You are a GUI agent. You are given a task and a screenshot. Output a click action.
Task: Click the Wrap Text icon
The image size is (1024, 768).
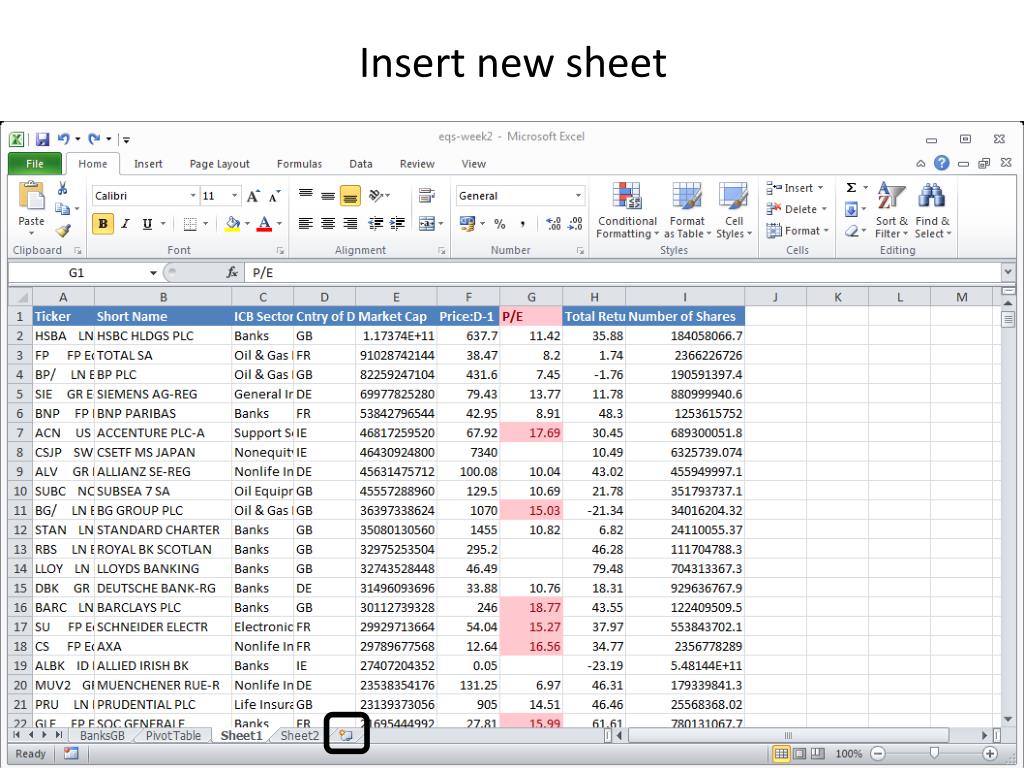(427, 195)
